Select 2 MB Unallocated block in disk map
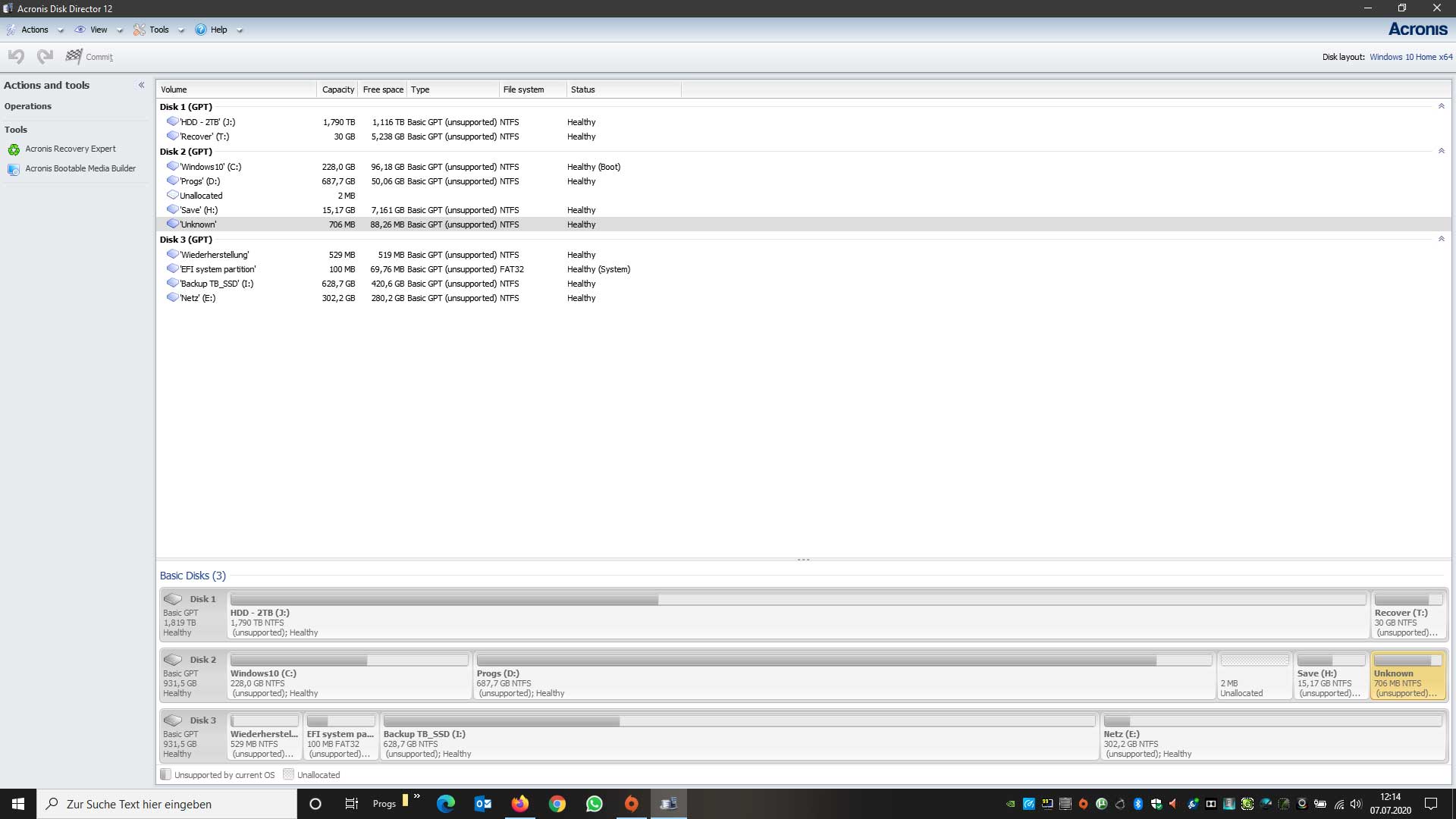The image size is (1456, 819). coord(1254,676)
